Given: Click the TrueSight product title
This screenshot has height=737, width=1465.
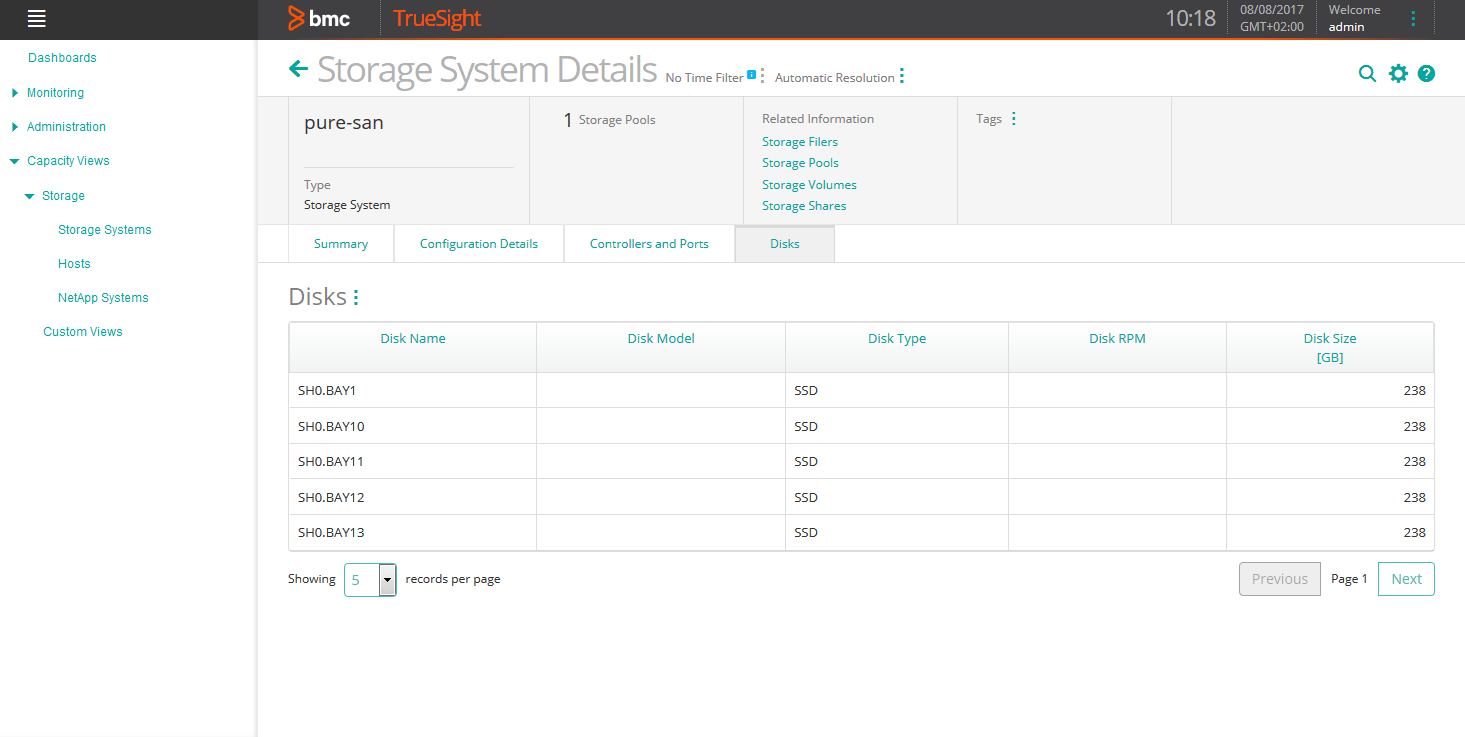Looking at the screenshot, I should click(x=437, y=18).
